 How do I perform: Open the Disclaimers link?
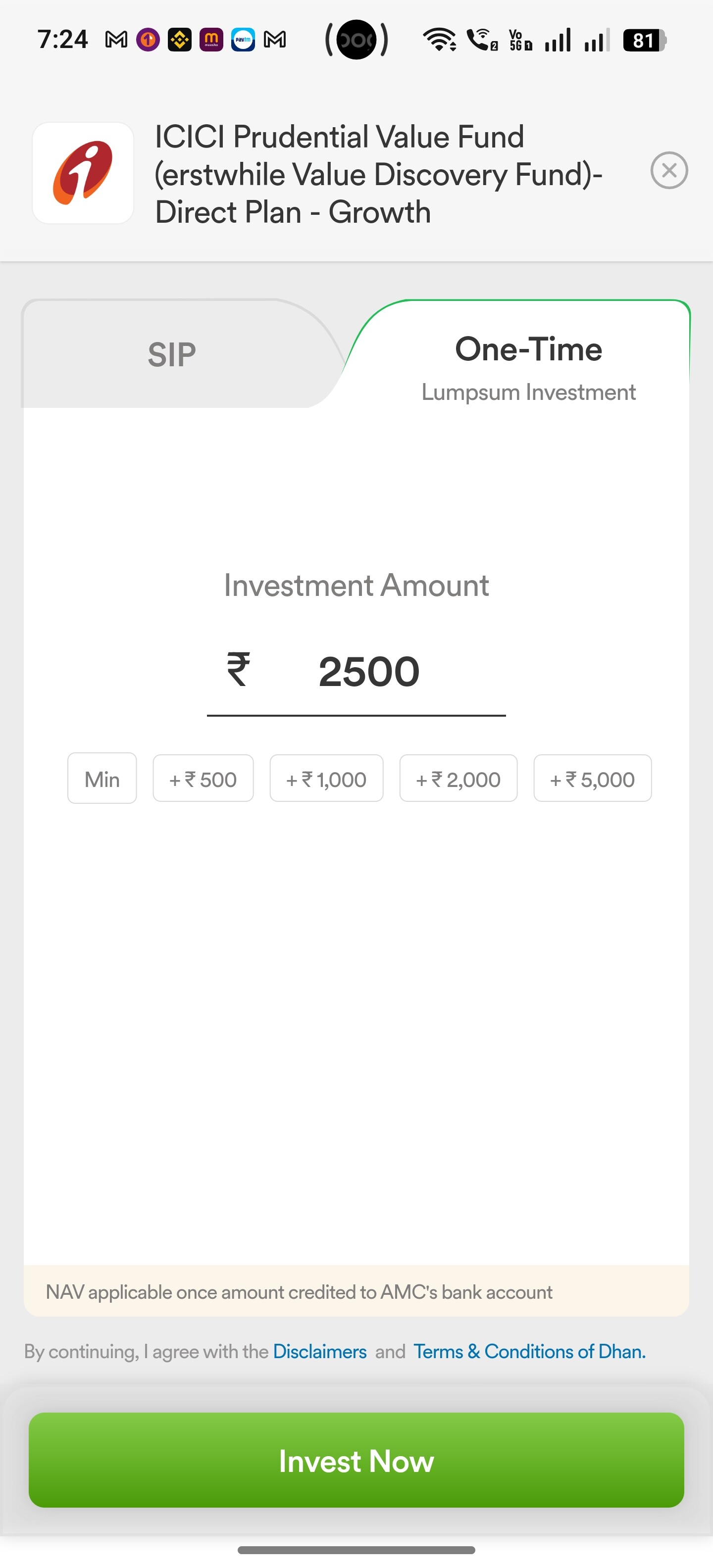click(x=320, y=1351)
